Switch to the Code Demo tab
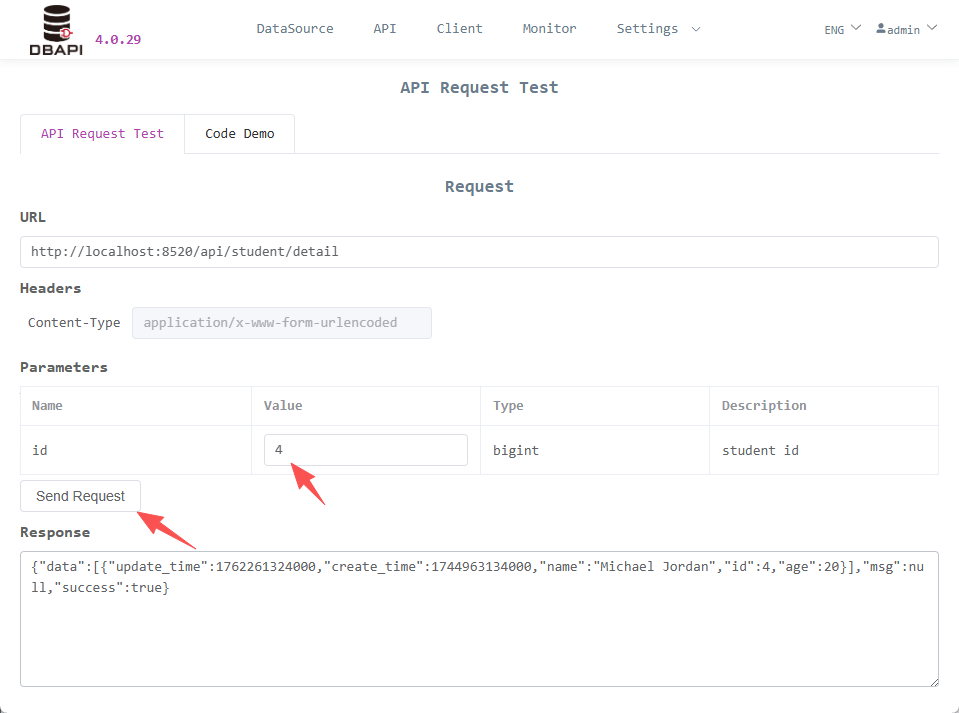959x713 pixels. 239,133
